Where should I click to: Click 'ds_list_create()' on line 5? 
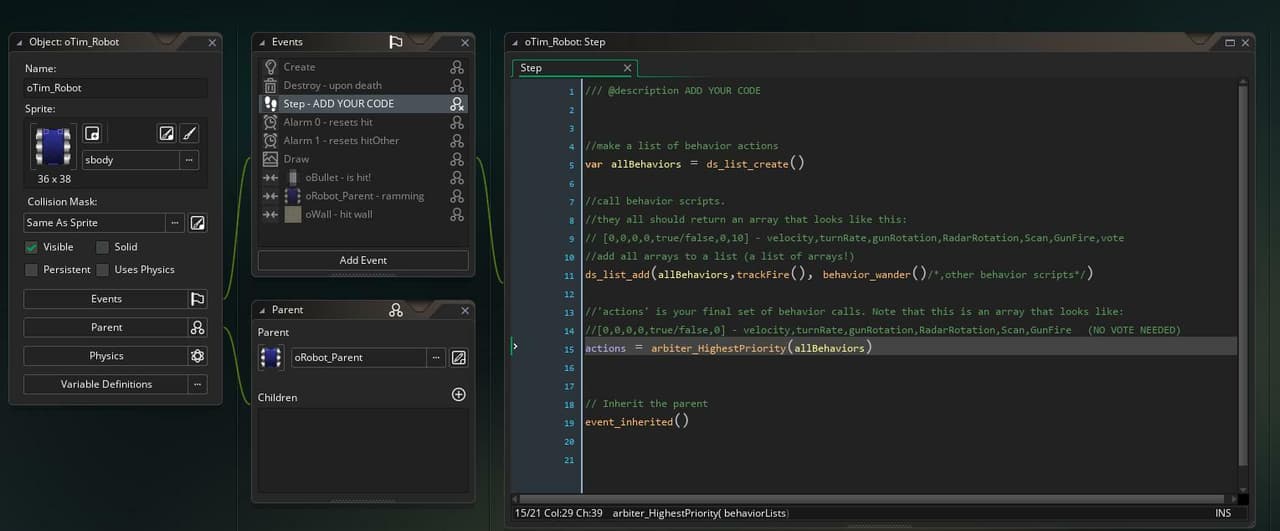[x=757, y=164]
